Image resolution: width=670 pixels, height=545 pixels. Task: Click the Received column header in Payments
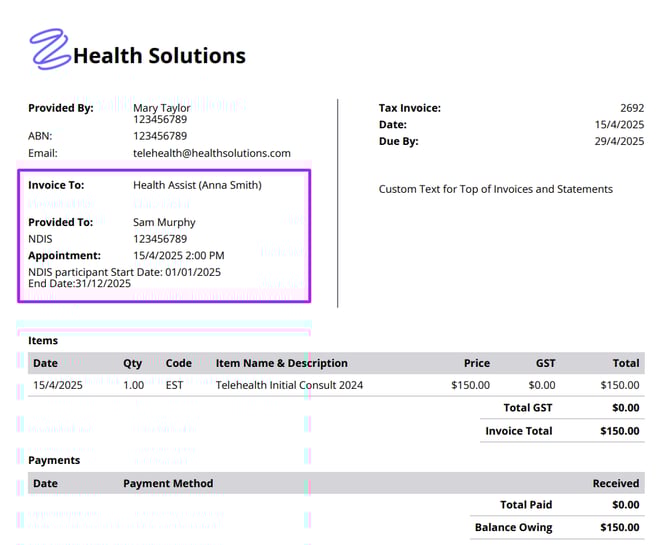[615, 483]
